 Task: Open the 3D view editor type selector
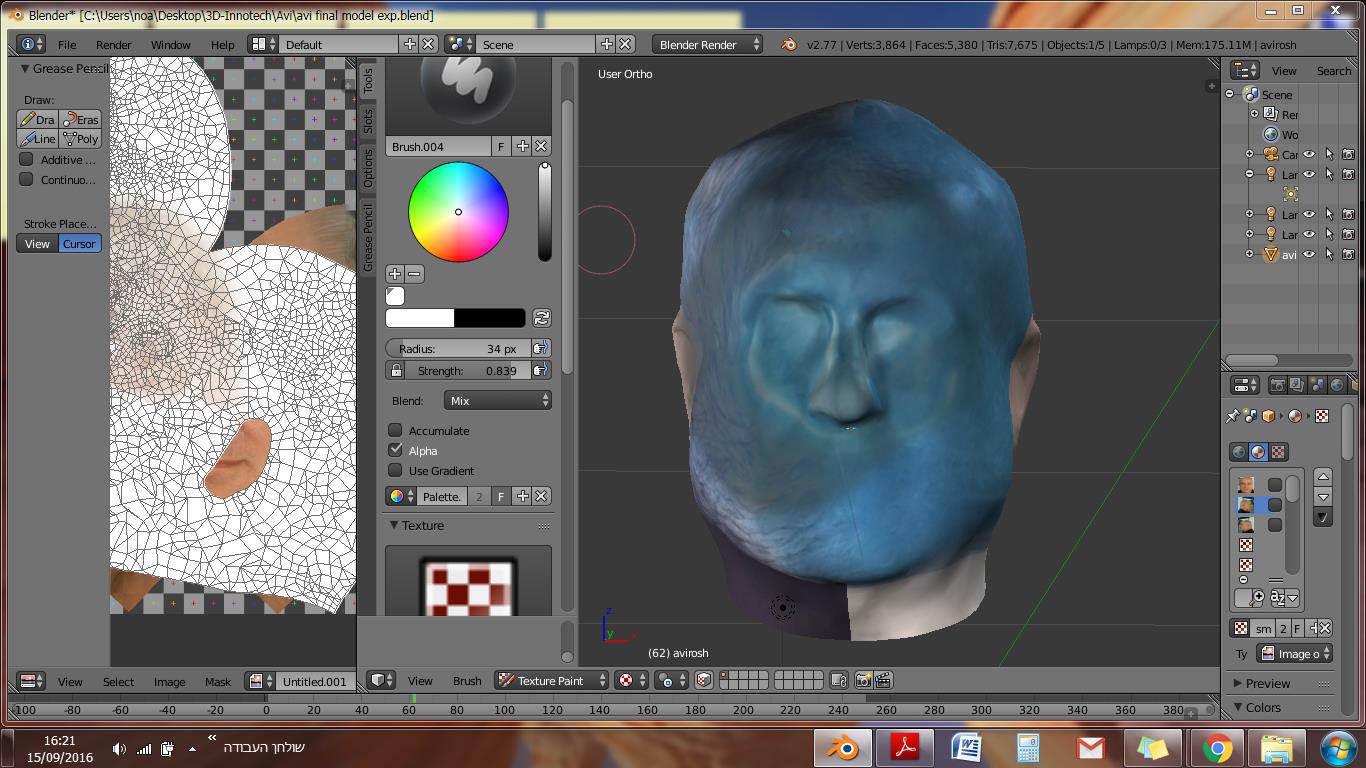click(381, 680)
